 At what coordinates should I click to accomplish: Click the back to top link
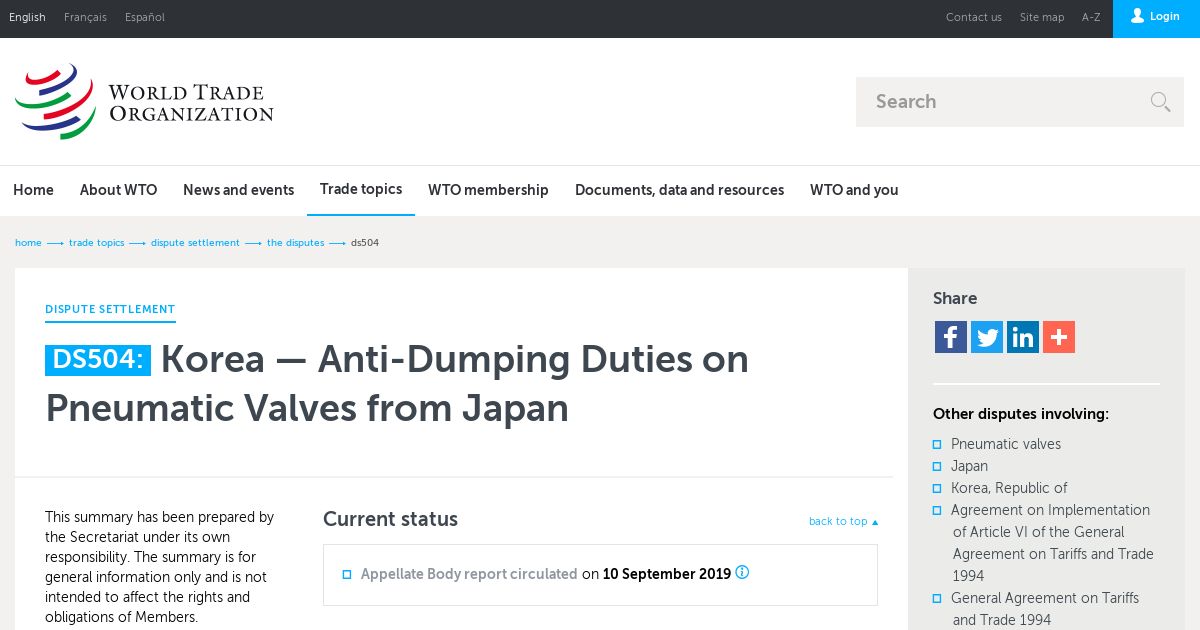coord(843,521)
